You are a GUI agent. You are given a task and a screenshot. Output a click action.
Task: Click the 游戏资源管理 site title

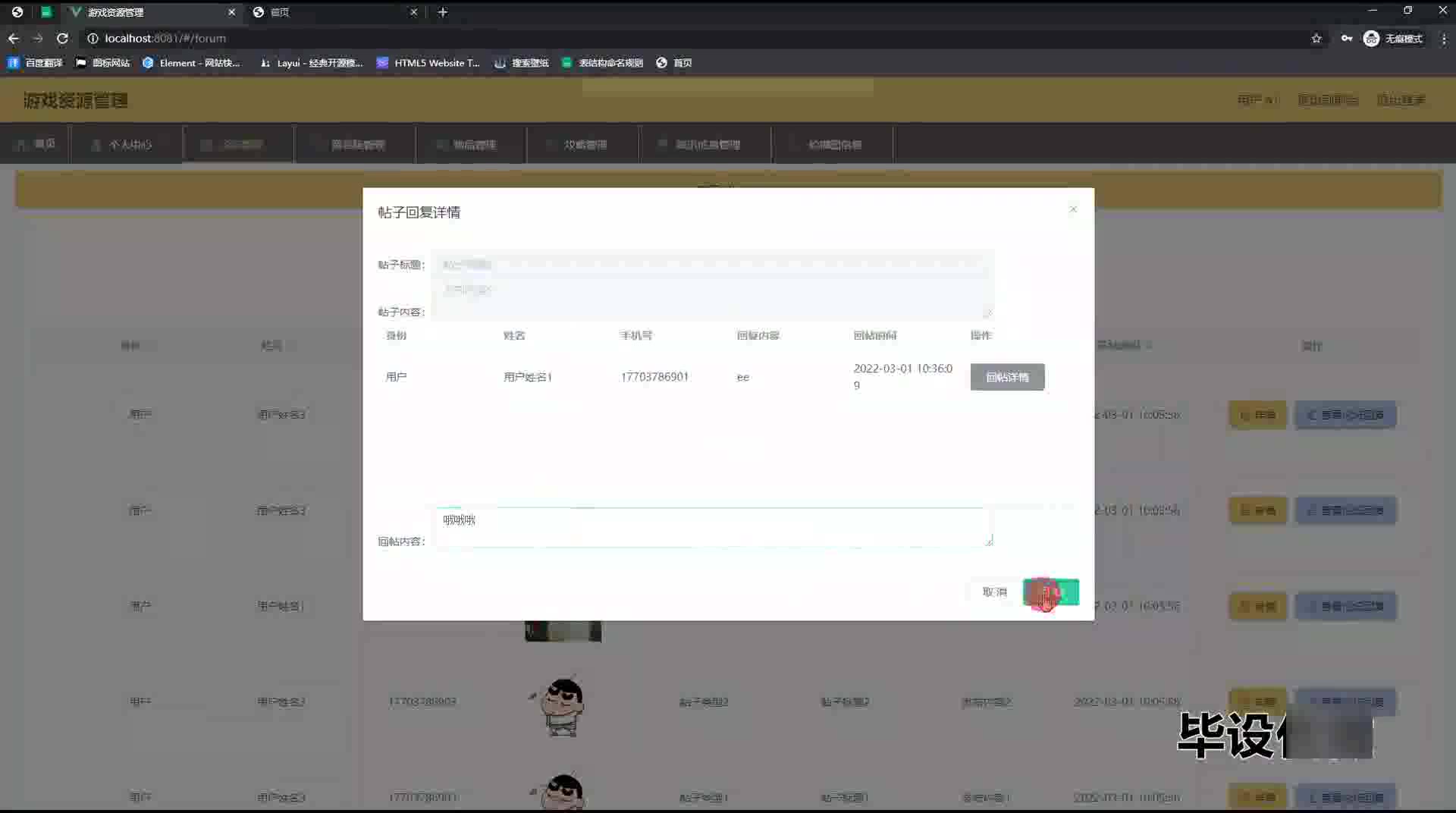pos(76,100)
